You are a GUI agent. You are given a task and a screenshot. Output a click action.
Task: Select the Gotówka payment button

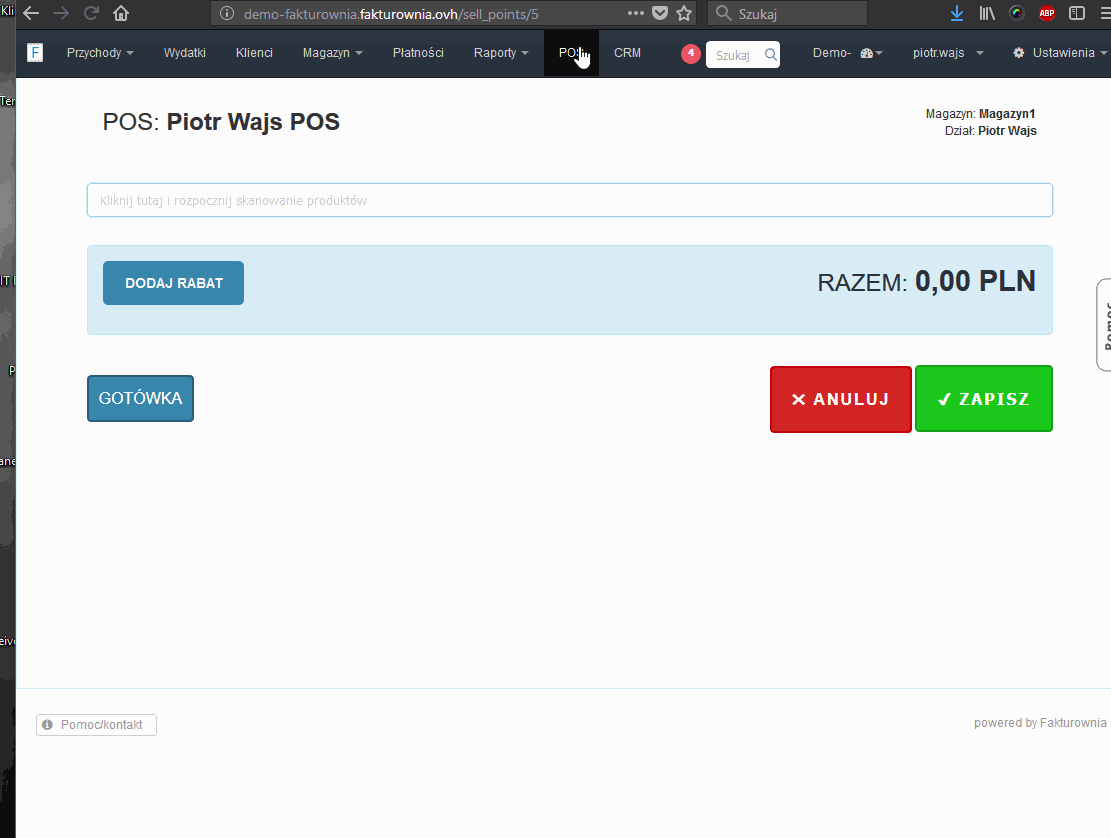140,398
